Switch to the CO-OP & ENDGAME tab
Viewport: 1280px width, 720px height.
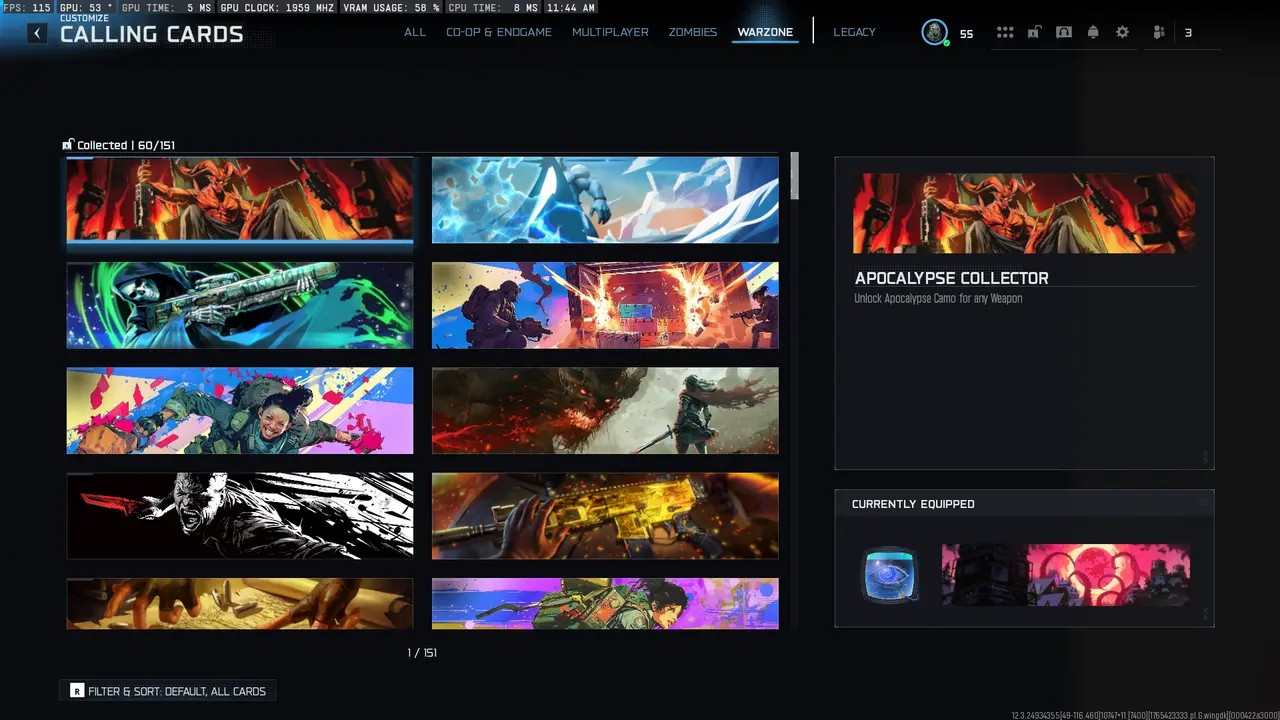499,32
